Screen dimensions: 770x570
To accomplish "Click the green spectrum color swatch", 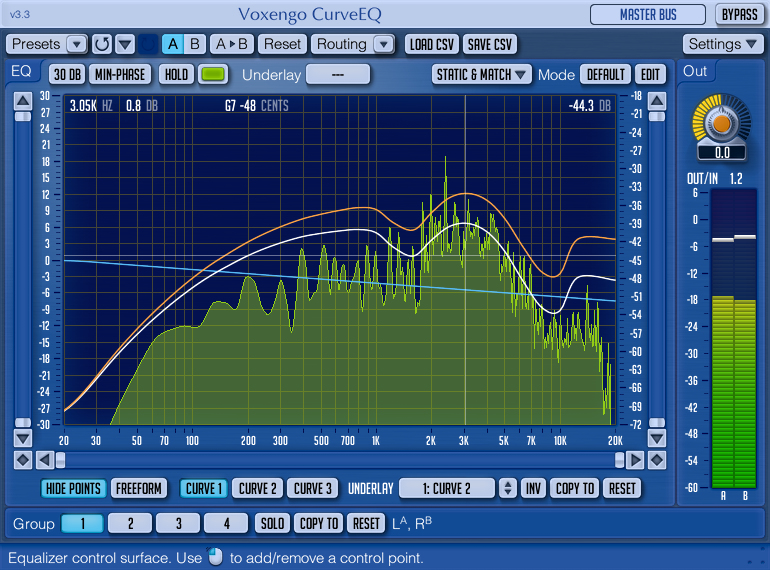I will pos(213,75).
